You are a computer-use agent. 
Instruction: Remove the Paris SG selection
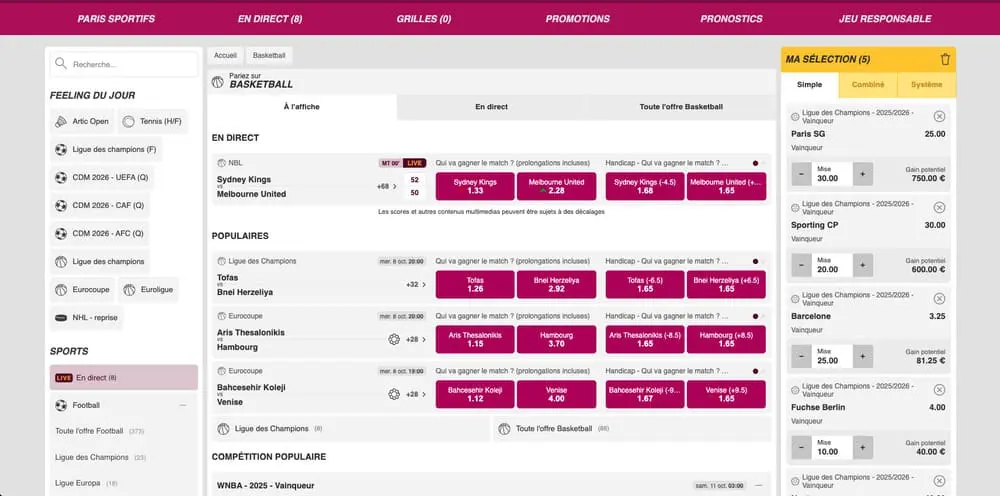click(x=939, y=117)
